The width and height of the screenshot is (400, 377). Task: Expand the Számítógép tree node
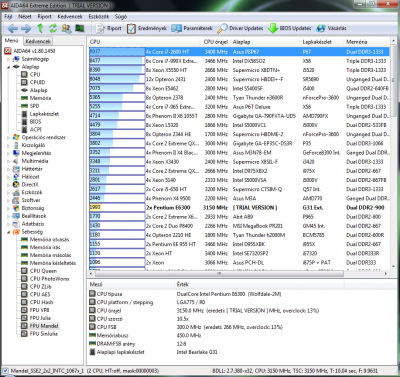(9, 59)
